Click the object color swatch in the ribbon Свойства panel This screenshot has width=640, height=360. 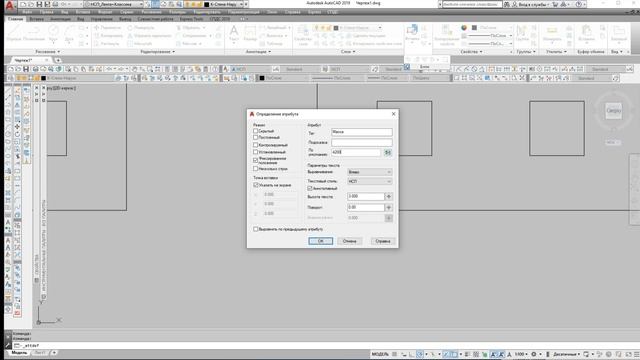tap(474, 27)
